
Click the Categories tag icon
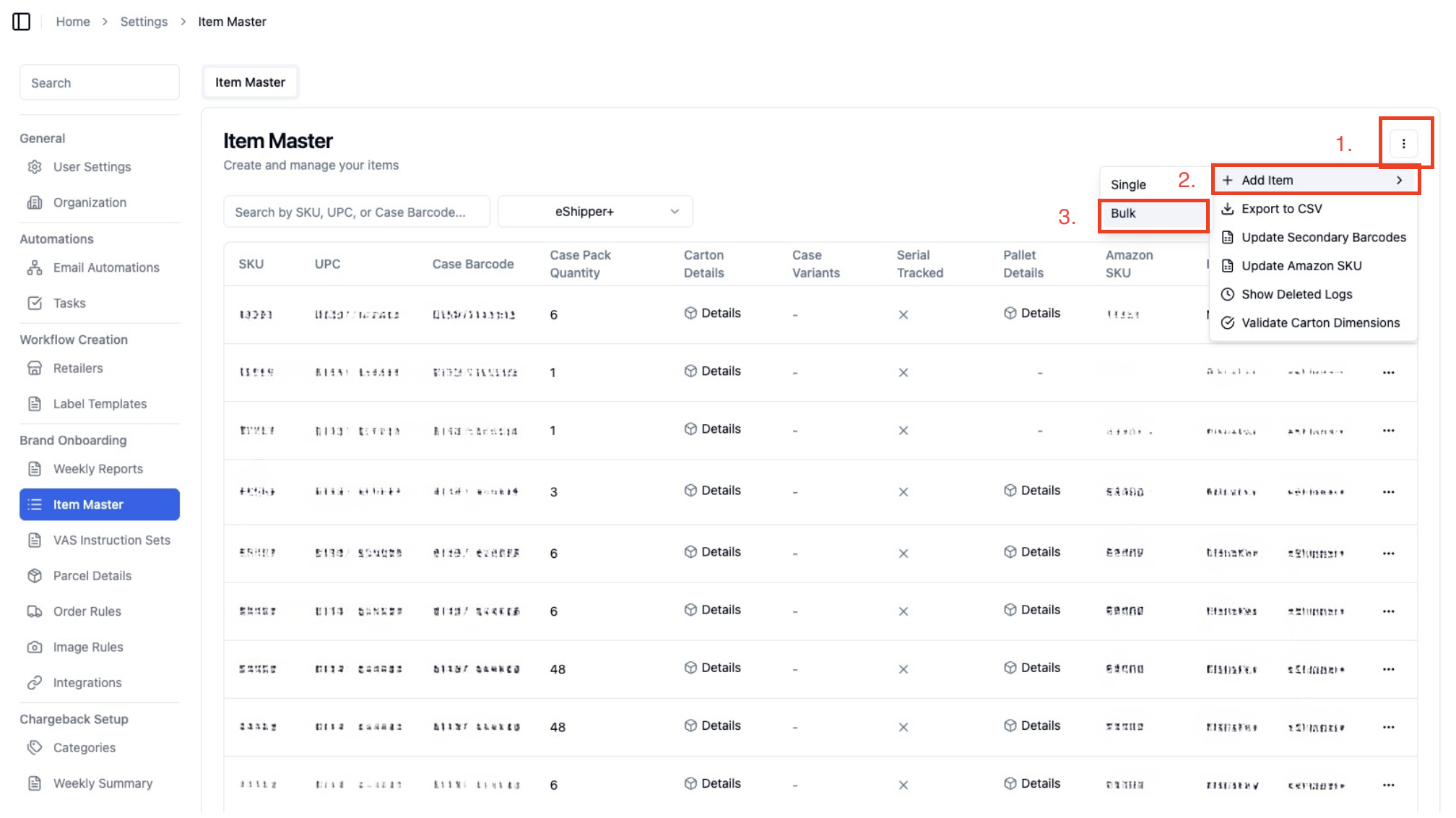point(35,748)
